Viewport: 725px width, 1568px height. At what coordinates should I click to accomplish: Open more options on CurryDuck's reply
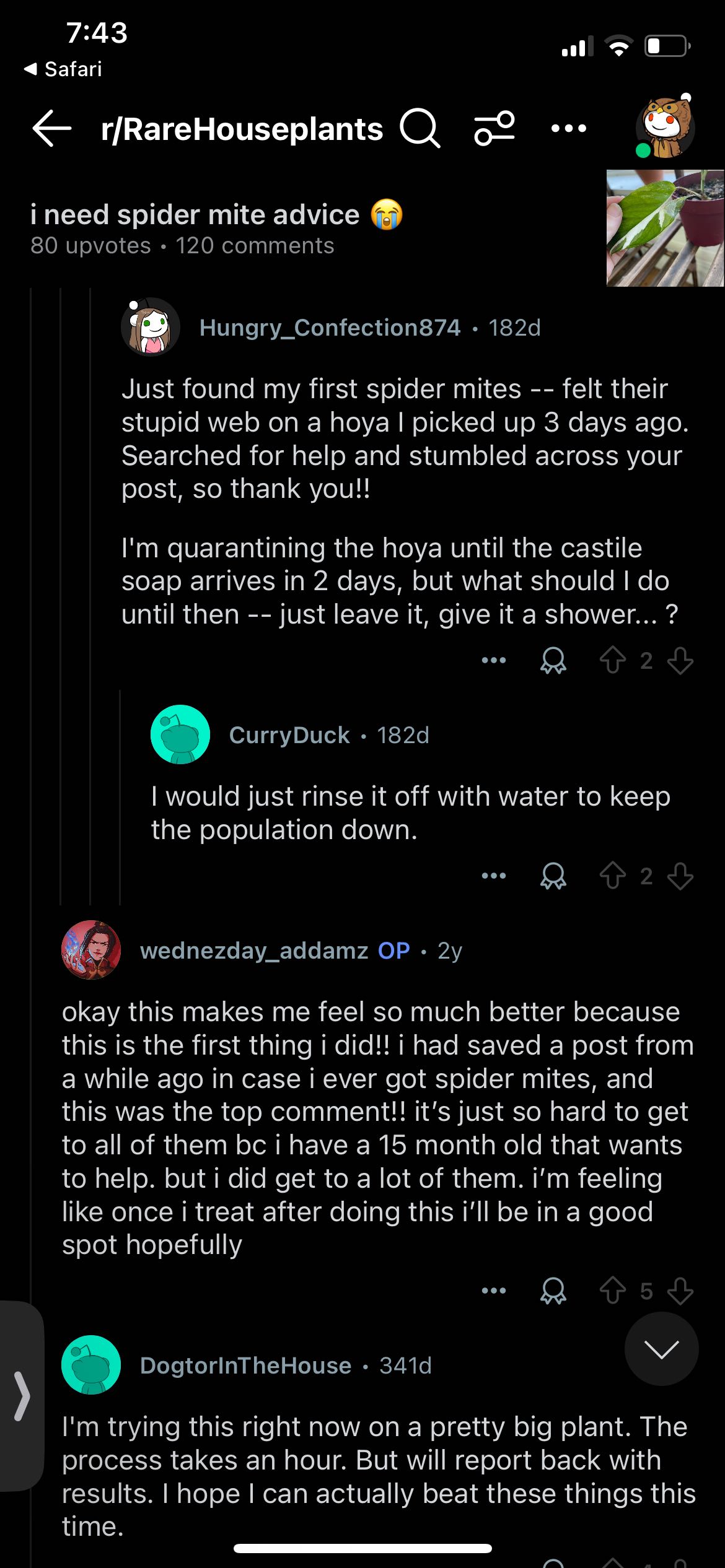click(x=494, y=876)
